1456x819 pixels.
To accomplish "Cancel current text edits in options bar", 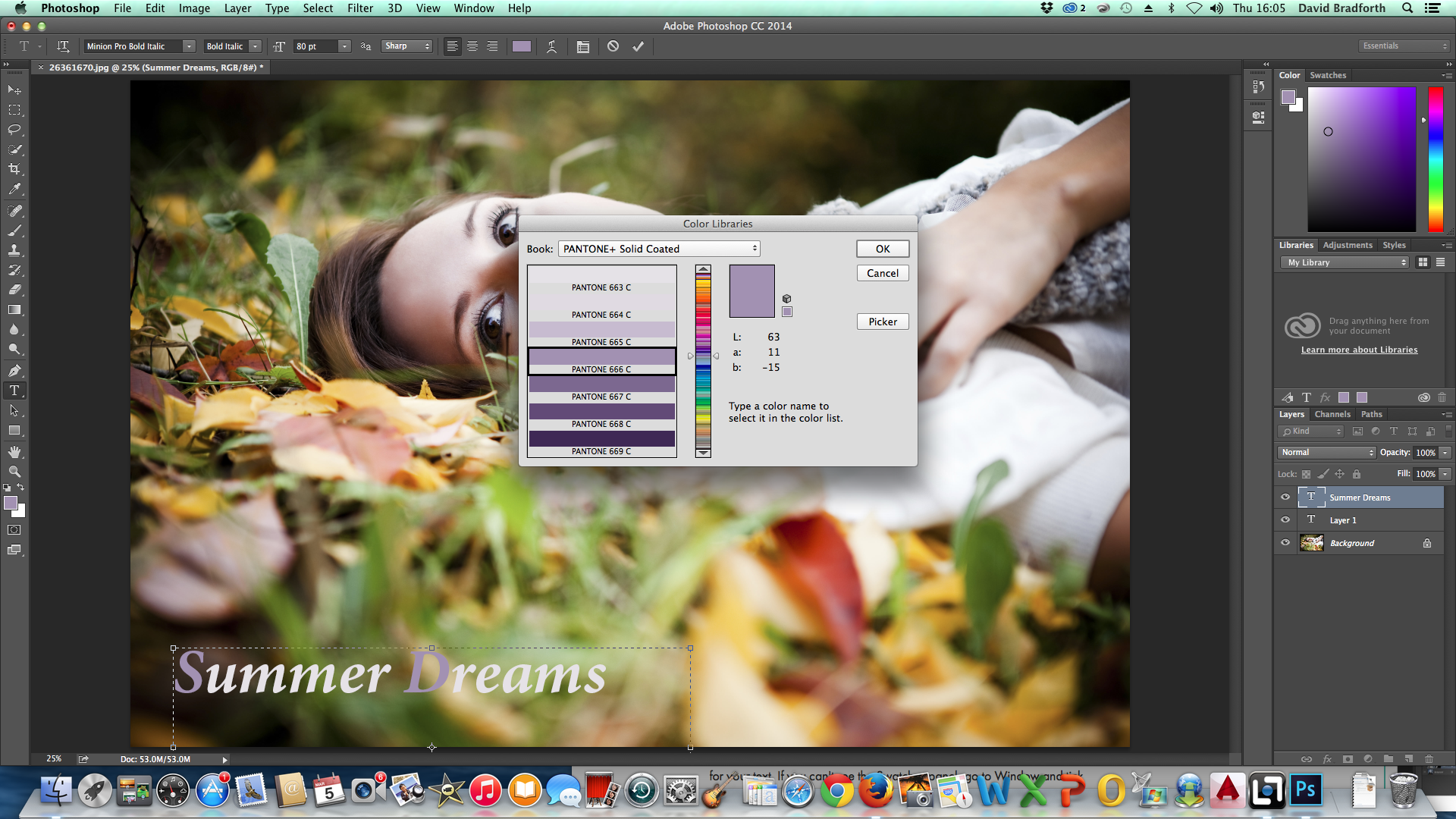I will (x=613, y=46).
